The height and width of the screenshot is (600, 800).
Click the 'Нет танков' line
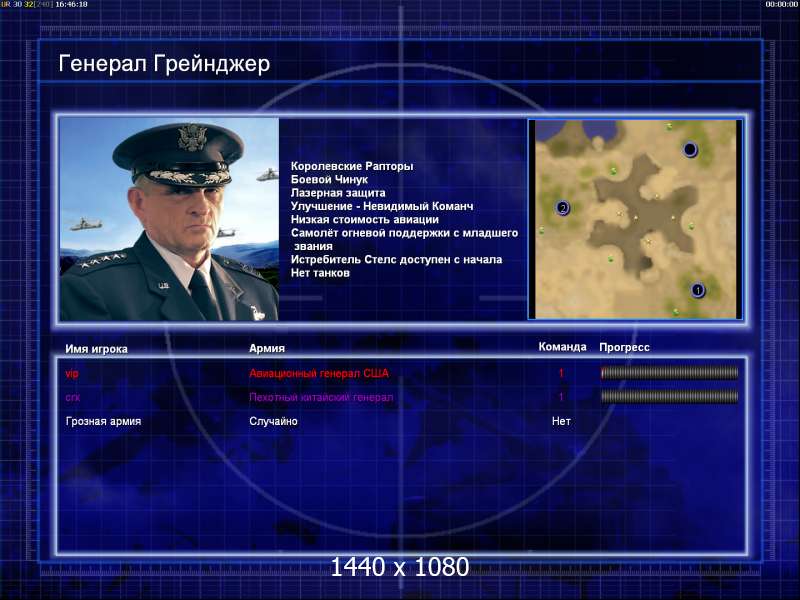[x=320, y=273]
